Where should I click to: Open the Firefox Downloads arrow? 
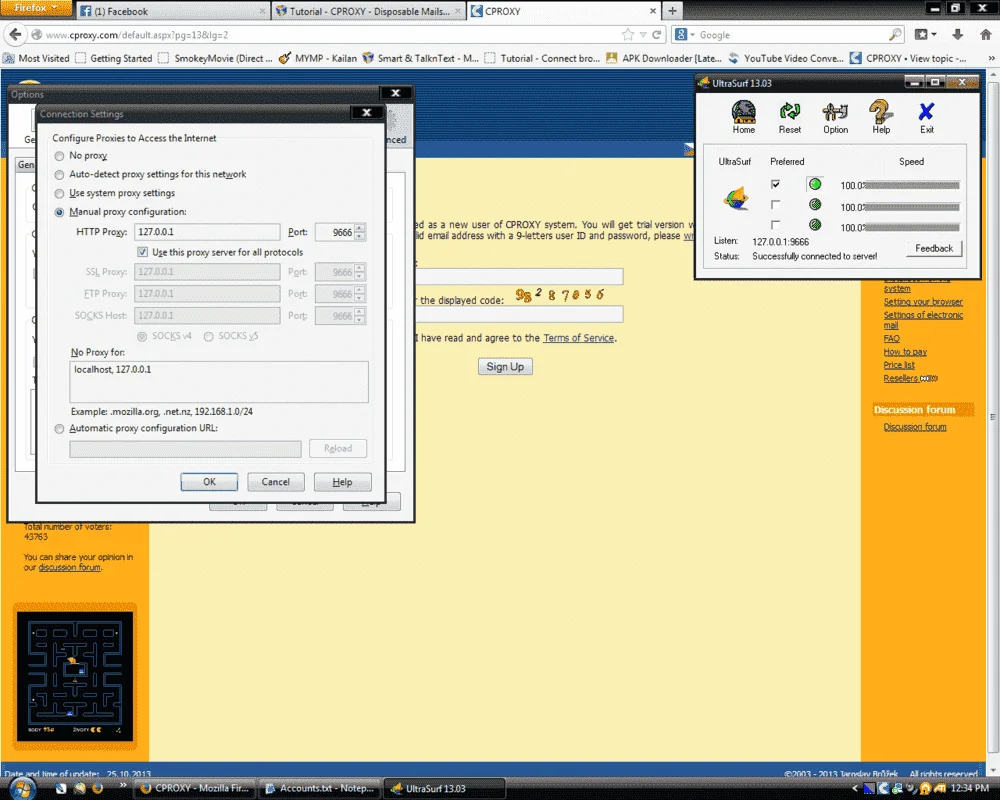pos(957,34)
